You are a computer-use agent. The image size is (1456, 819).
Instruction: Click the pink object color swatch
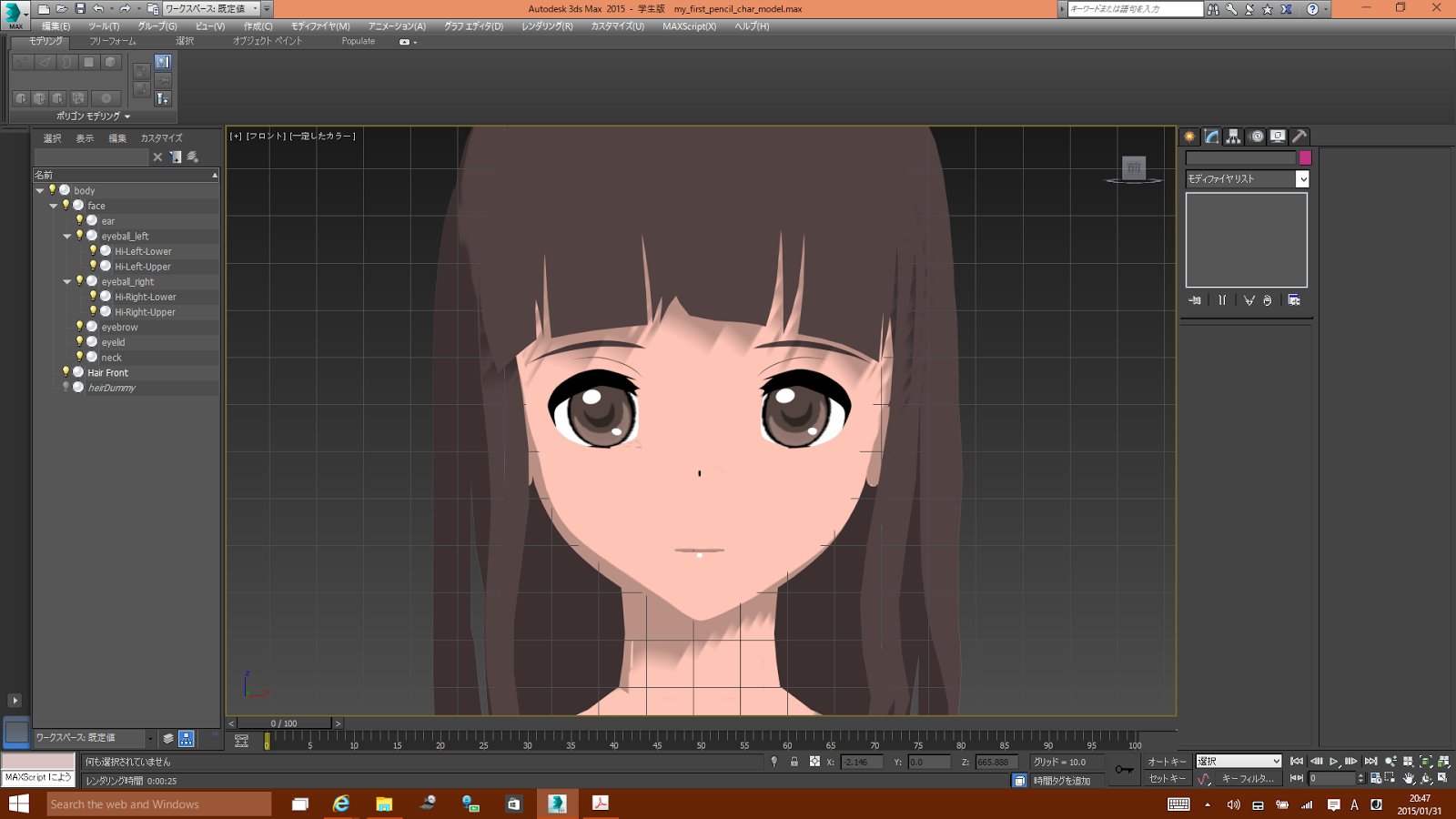[x=1305, y=157]
